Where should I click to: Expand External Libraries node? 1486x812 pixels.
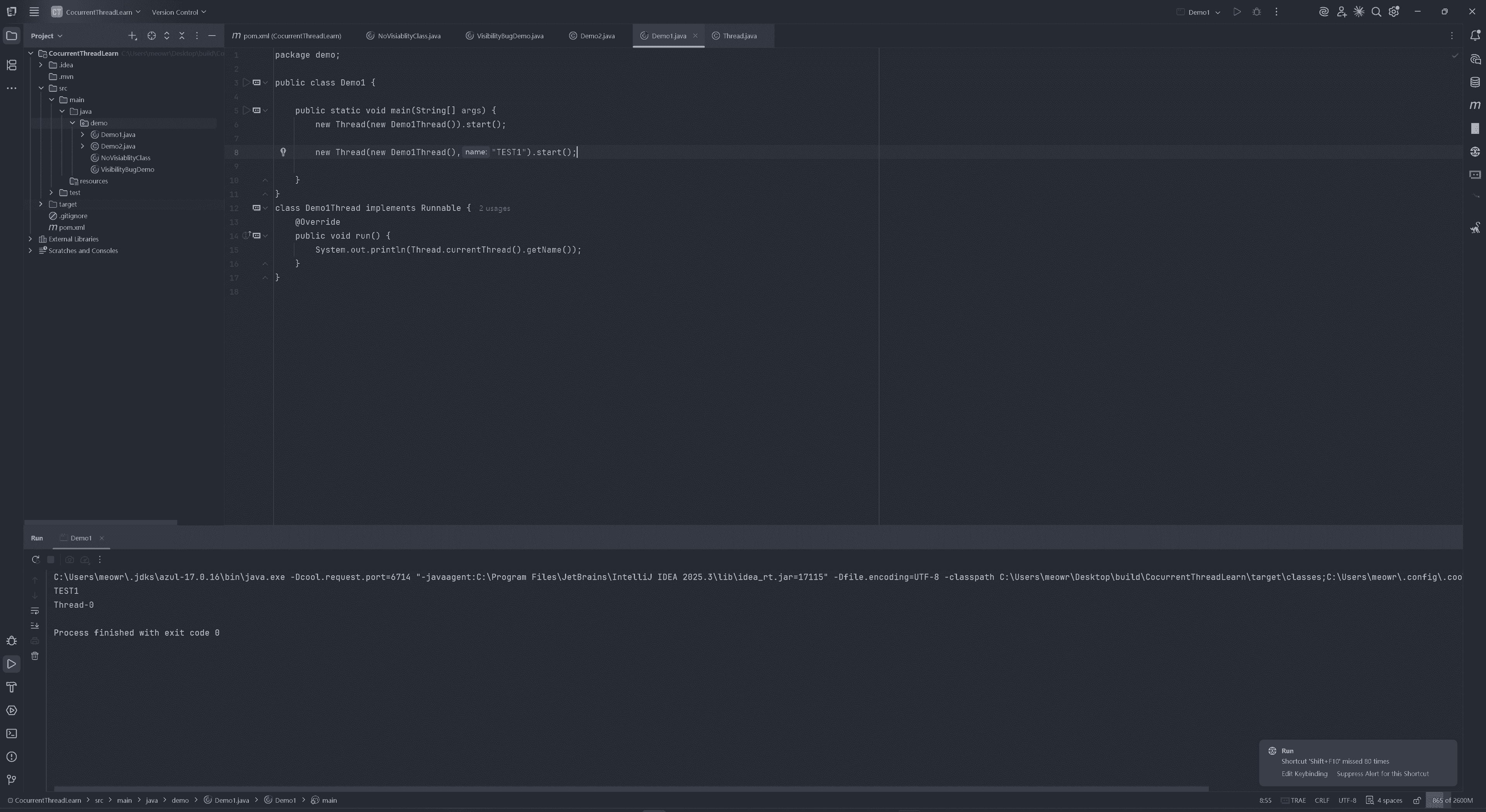(31, 239)
